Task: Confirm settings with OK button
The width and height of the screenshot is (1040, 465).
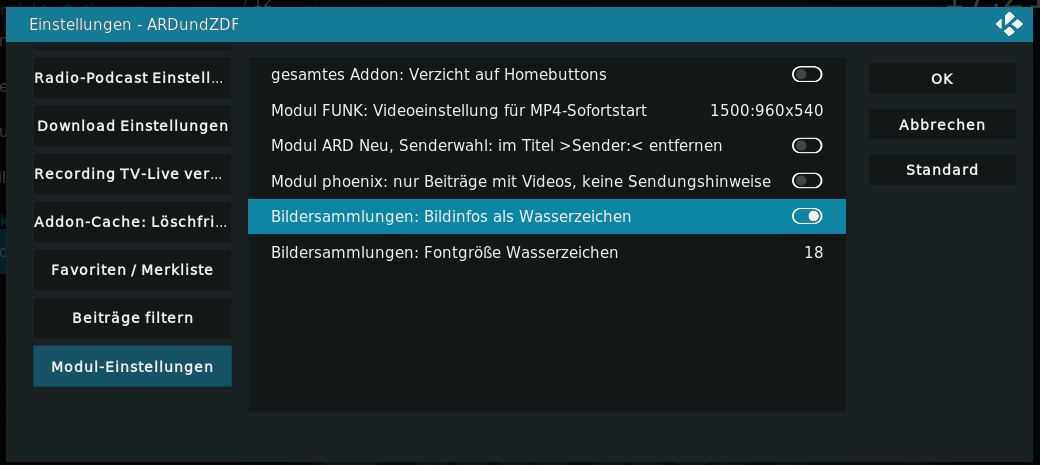Action: click(942, 78)
